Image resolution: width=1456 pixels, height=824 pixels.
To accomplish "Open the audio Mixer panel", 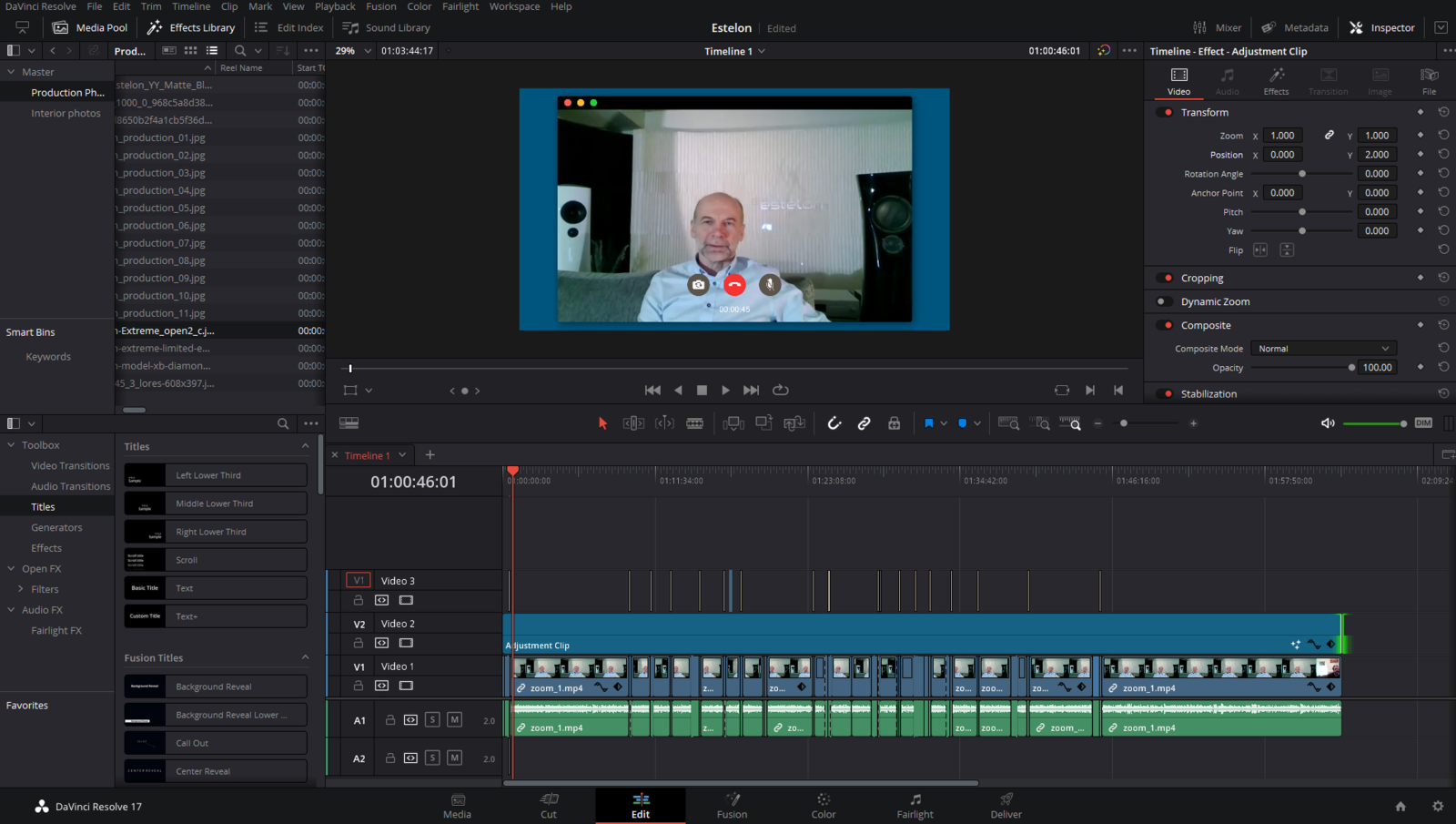I will (x=1217, y=27).
